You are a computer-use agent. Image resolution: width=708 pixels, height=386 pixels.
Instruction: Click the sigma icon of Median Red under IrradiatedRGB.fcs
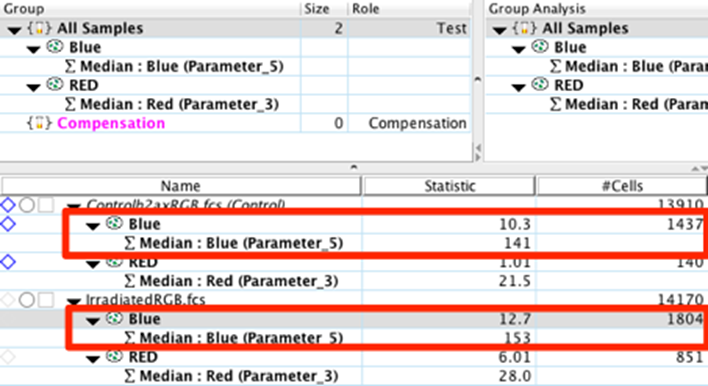click(130, 376)
